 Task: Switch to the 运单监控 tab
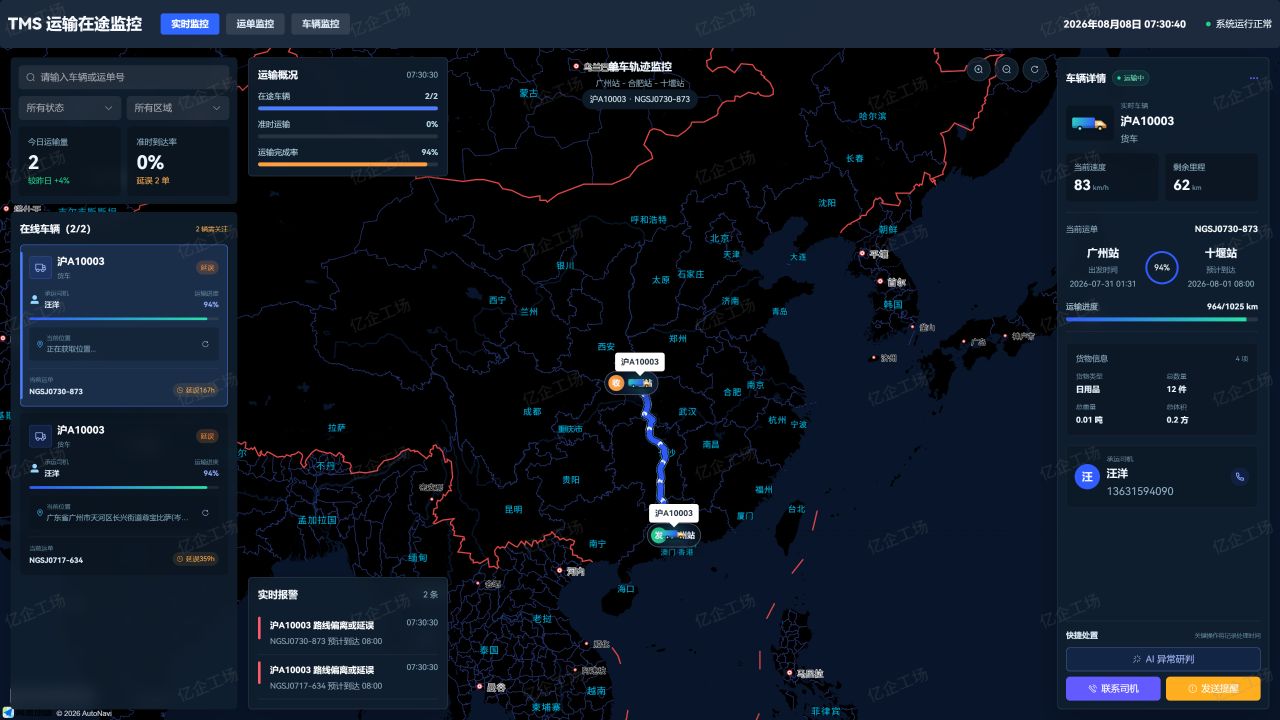(x=255, y=24)
